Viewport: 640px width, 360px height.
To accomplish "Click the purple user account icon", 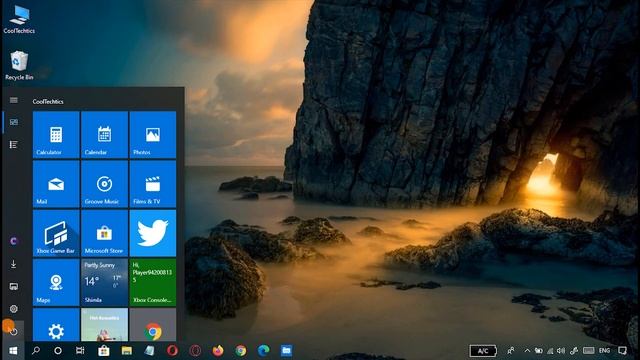I will coord(13,241).
